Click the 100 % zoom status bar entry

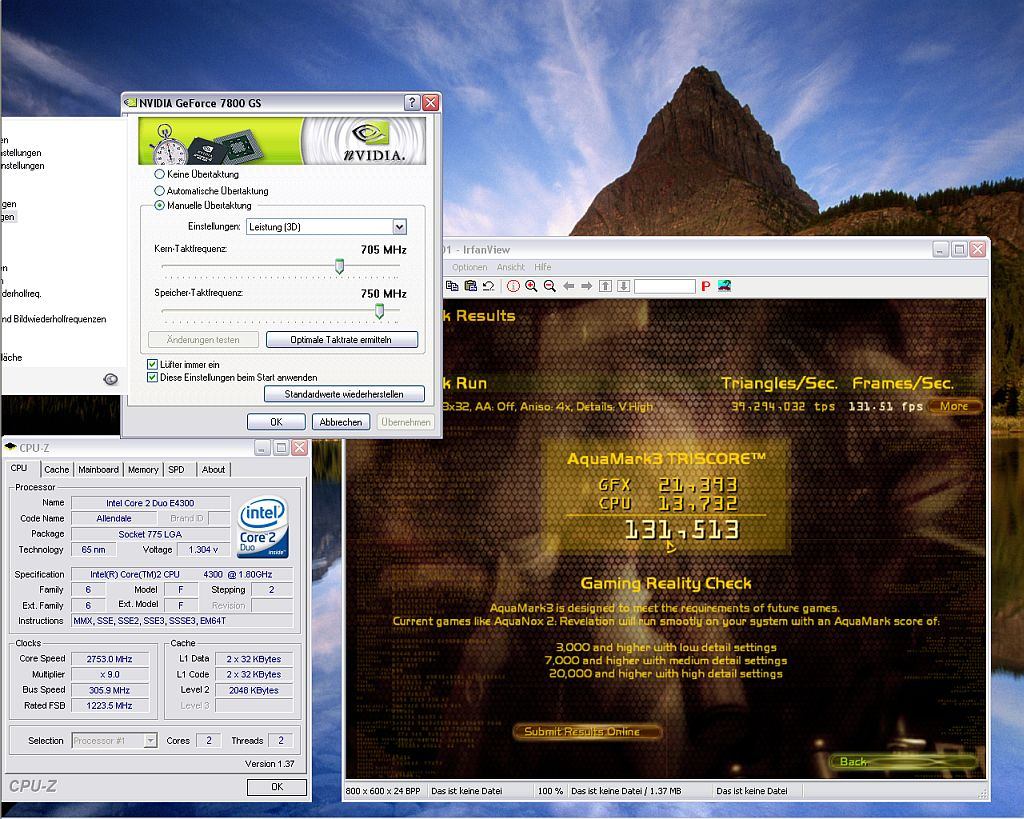click(550, 791)
